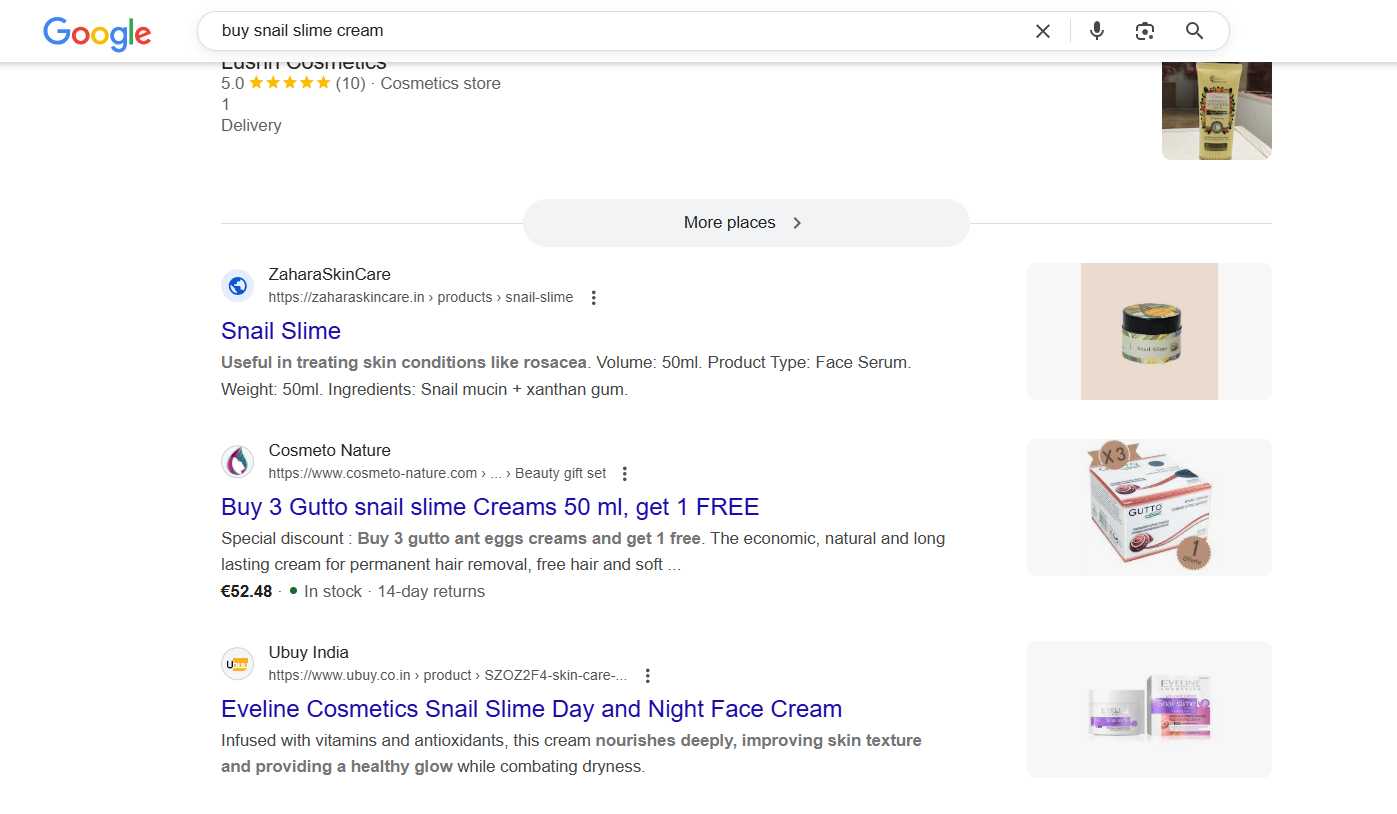The width and height of the screenshot is (1397, 814).
Task: Click the Ubuy India site favicon
Action: pos(238,664)
